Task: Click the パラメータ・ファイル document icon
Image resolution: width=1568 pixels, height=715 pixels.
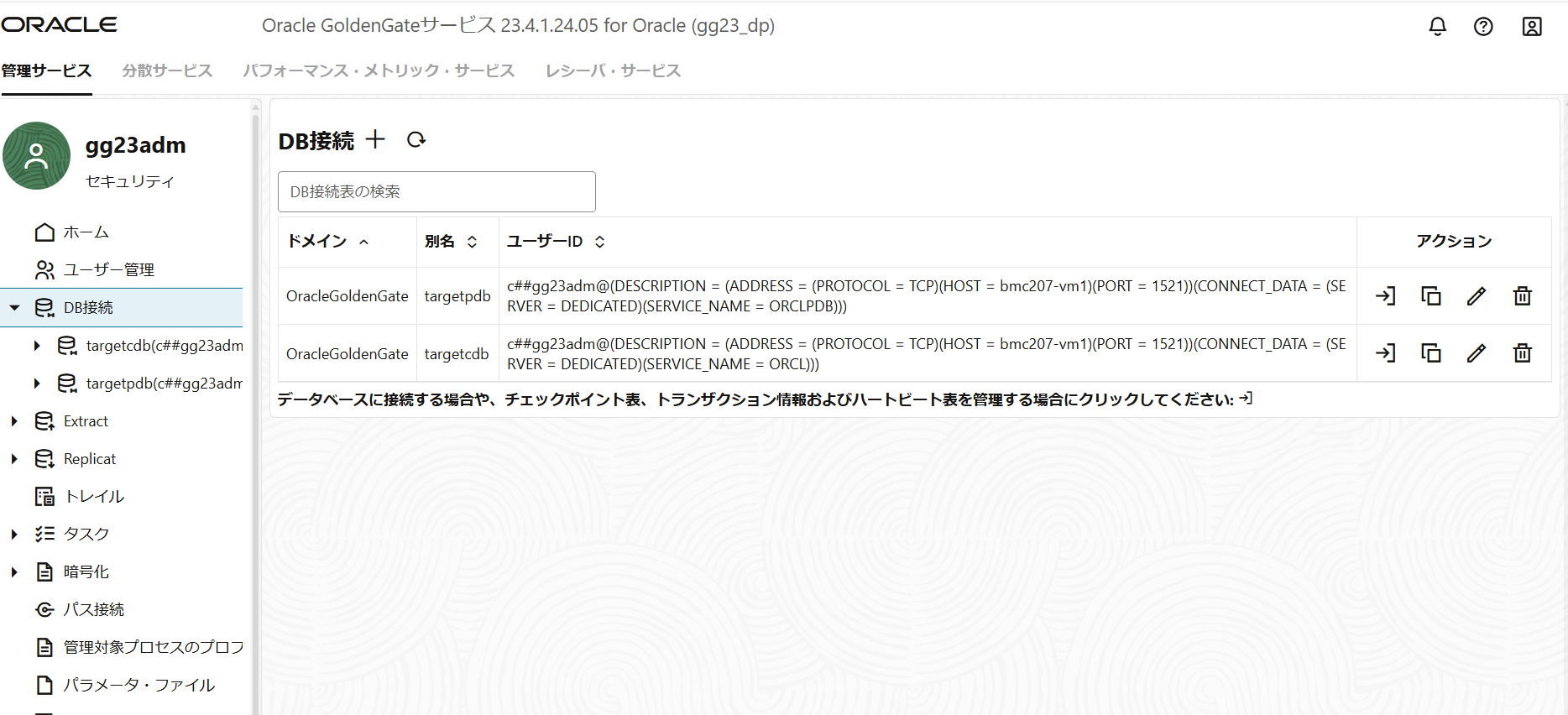Action: [44, 686]
